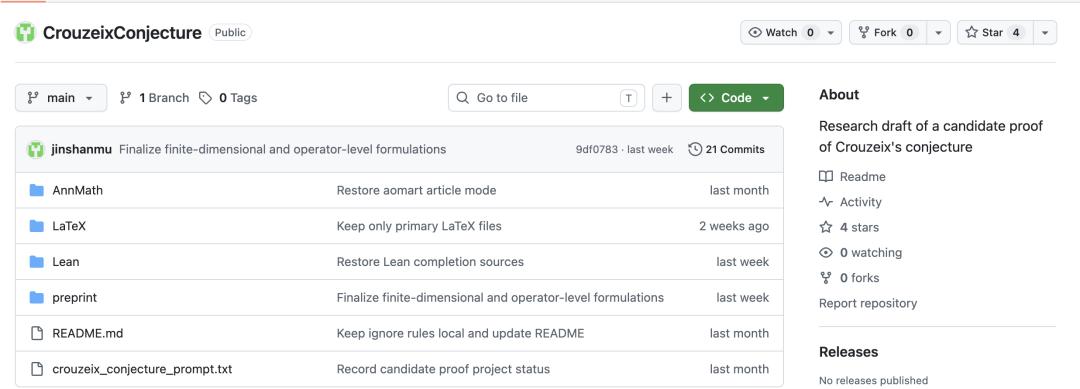The image size is (1080, 389).
Task: Open the AnnMath folder icon
Action: click(37, 190)
